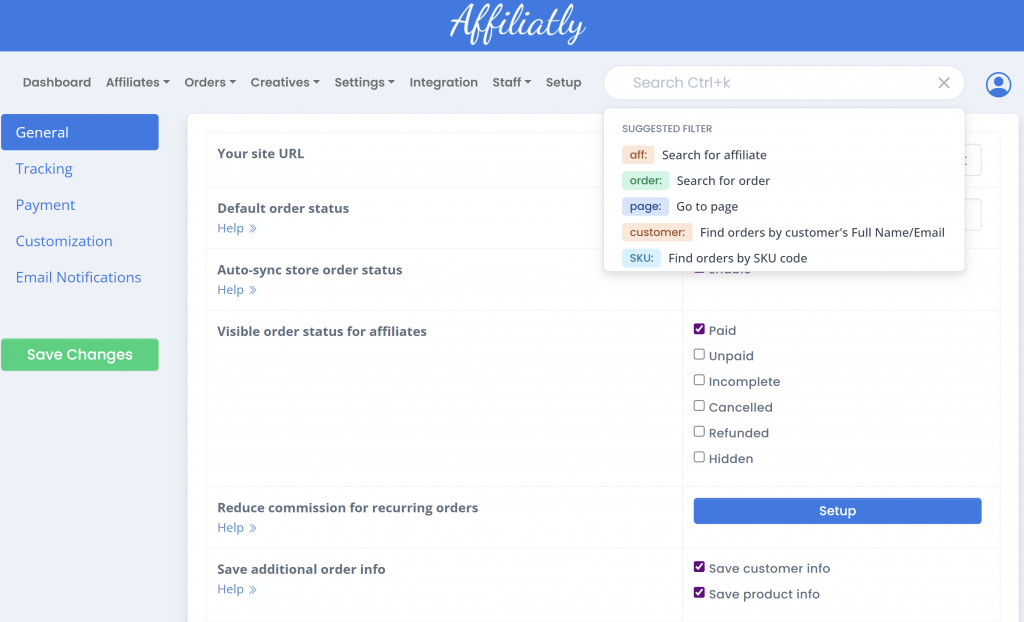1024x622 pixels.
Task: Expand the Affiliates dropdown menu
Action: click(138, 82)
